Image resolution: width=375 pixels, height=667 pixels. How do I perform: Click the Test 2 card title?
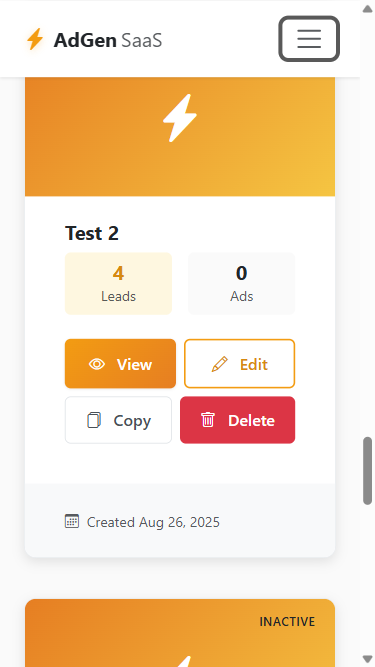pyautogui.click(x=92, y=233)
